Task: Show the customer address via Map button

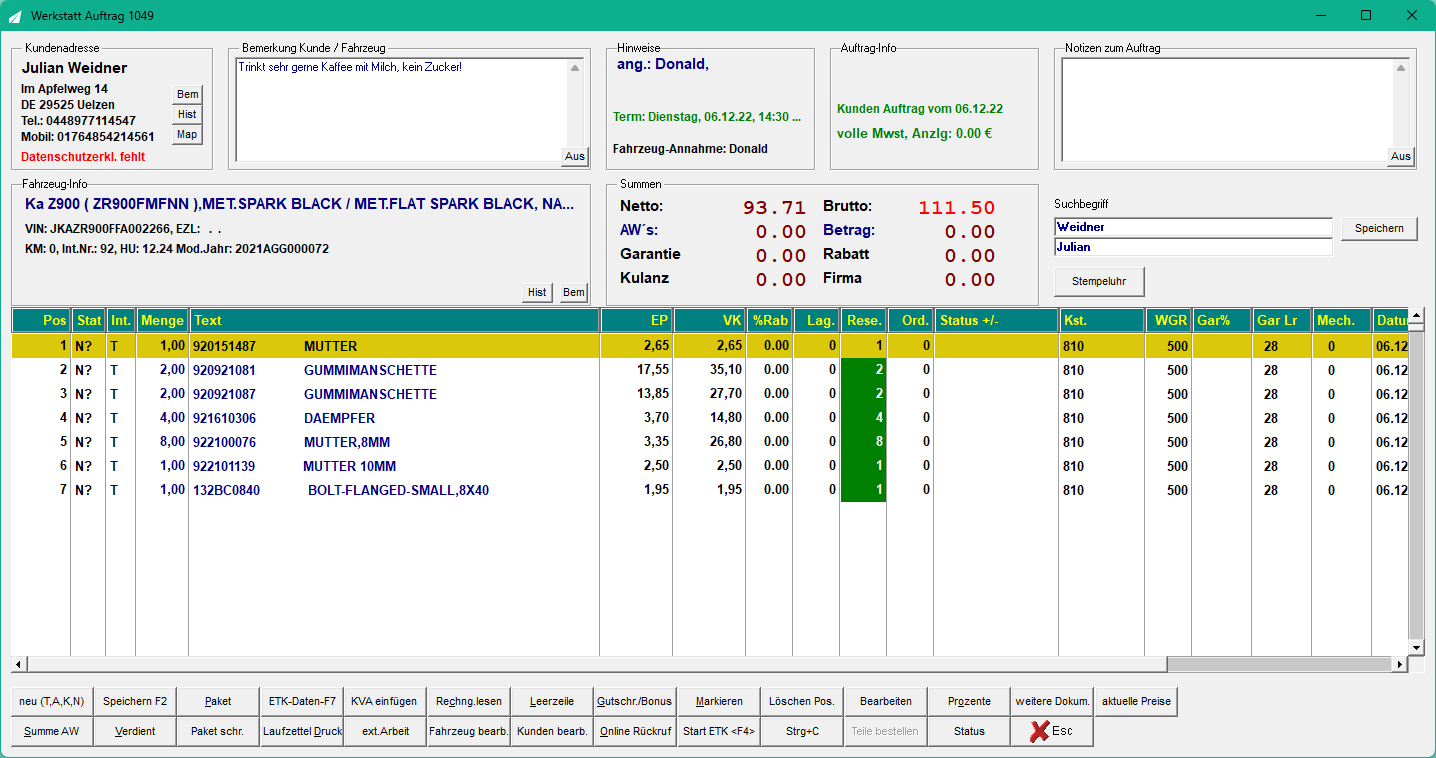Action: point(187,134)
